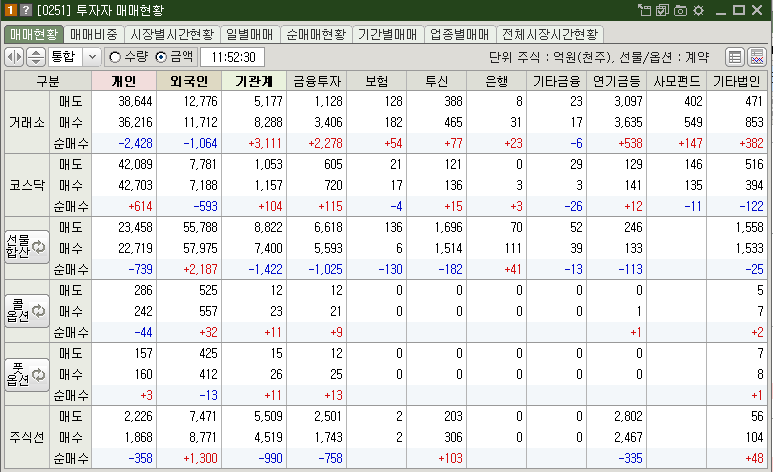This screenshot has height=472, width=773.
Task: Refresh the 풋옵션 row icon
Action: click(x=38, y=375)
